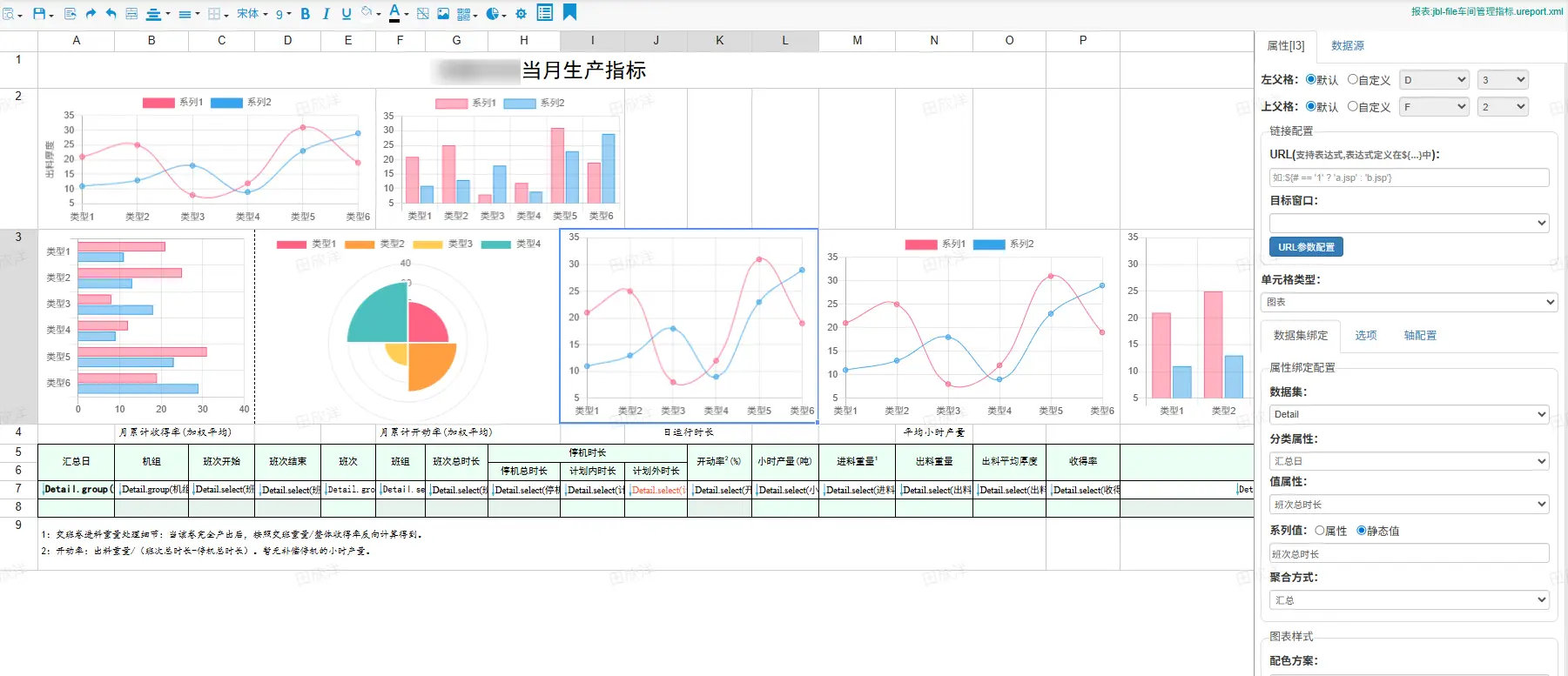The height and width of the screenshot is (676, 1568).
Task: Switch to the 数据源 tab
Action: point(1347,45)
